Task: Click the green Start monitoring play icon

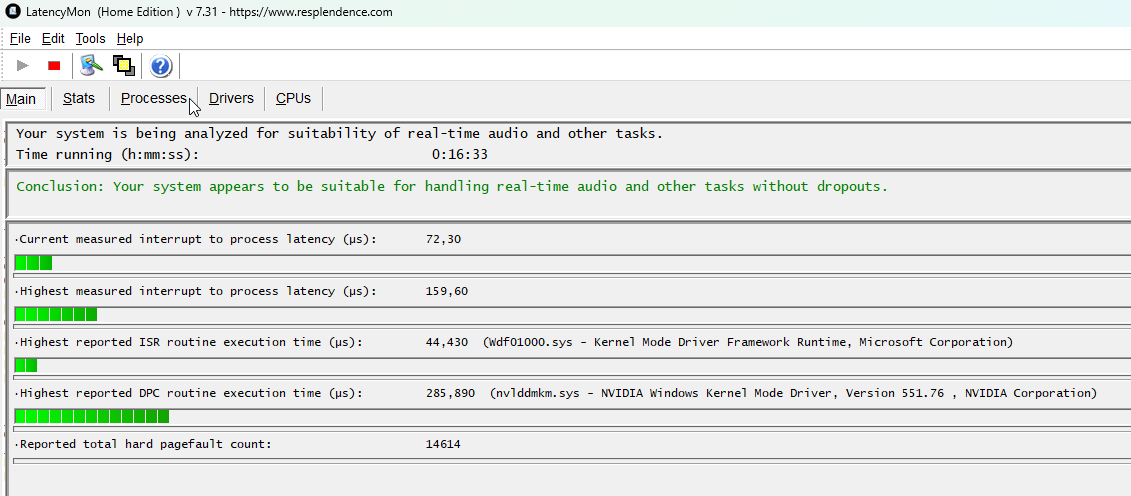Action: [23, 66]
